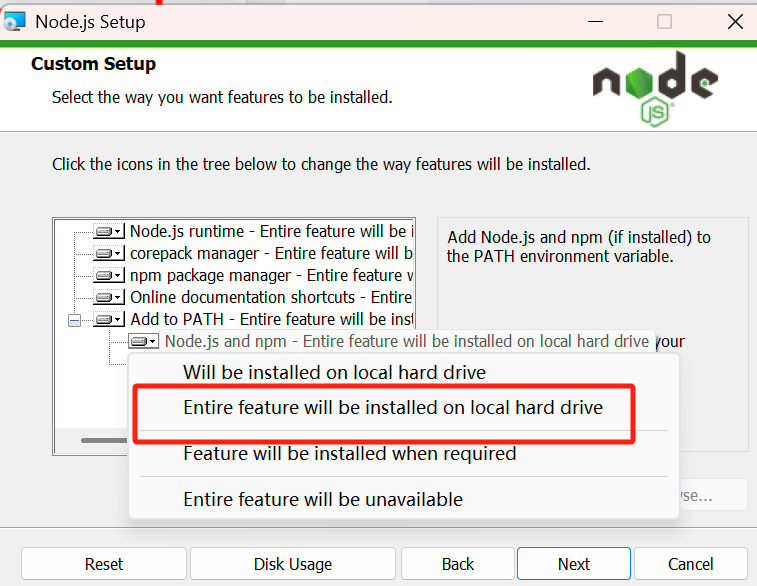Go Back to the previous step

pyautogui.click(x=458, y=563)
